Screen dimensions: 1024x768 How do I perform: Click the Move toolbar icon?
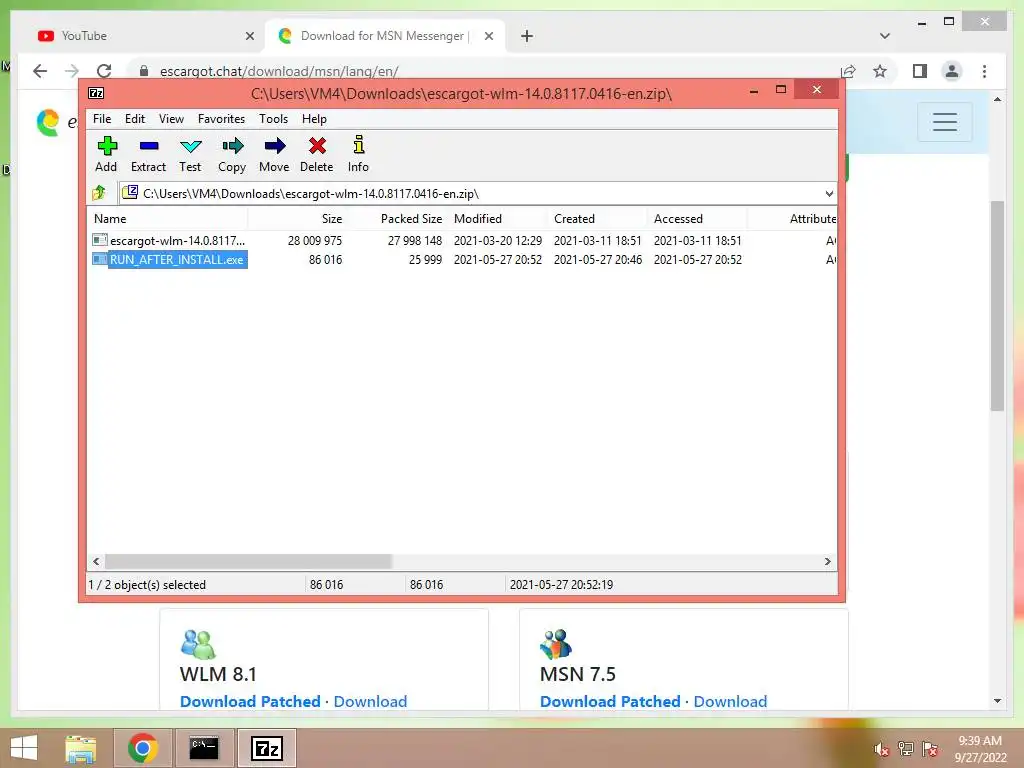pyautogui.click(x=274, y=154)
